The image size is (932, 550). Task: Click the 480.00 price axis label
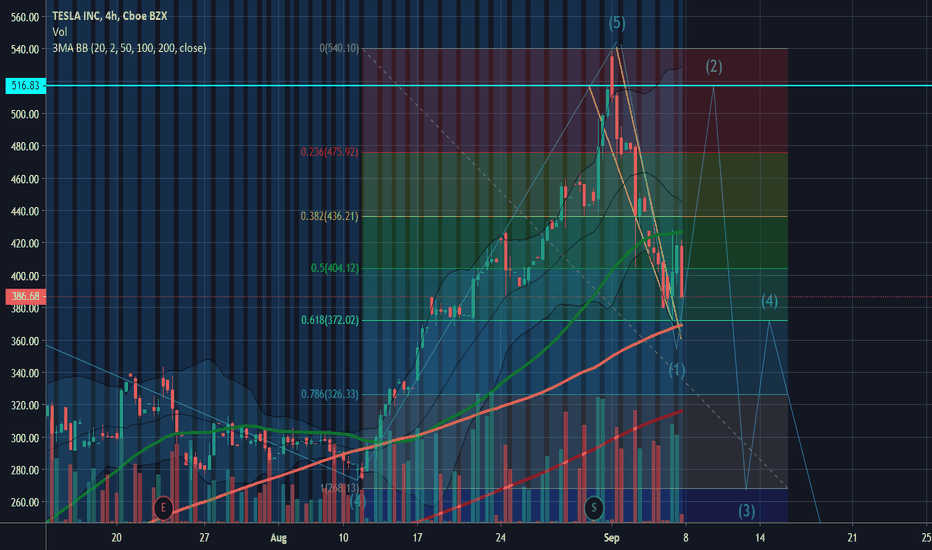pyautogui.click(x=25, y=146)
